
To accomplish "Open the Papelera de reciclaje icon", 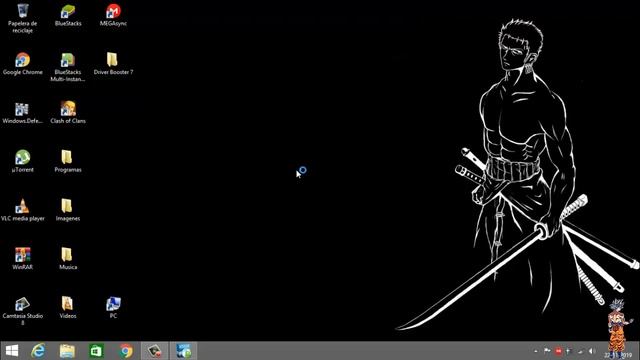I will (22, 18).
